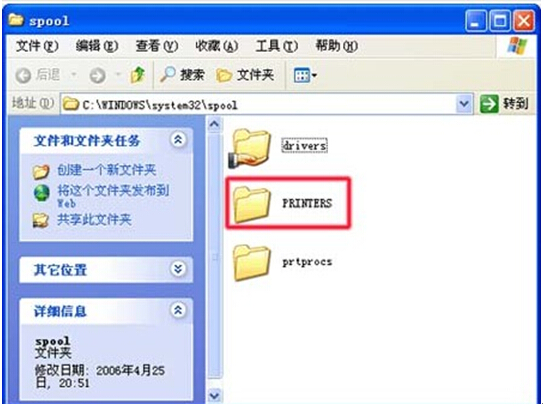
Task: Click the Up one level folder icon
Action: tap(138, 74)
